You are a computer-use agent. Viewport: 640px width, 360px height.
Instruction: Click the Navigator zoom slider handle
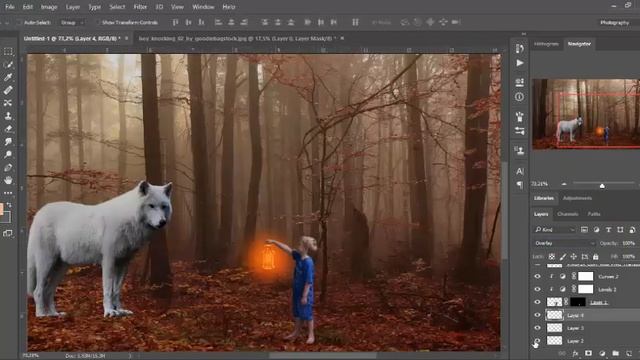click(602, 186)
